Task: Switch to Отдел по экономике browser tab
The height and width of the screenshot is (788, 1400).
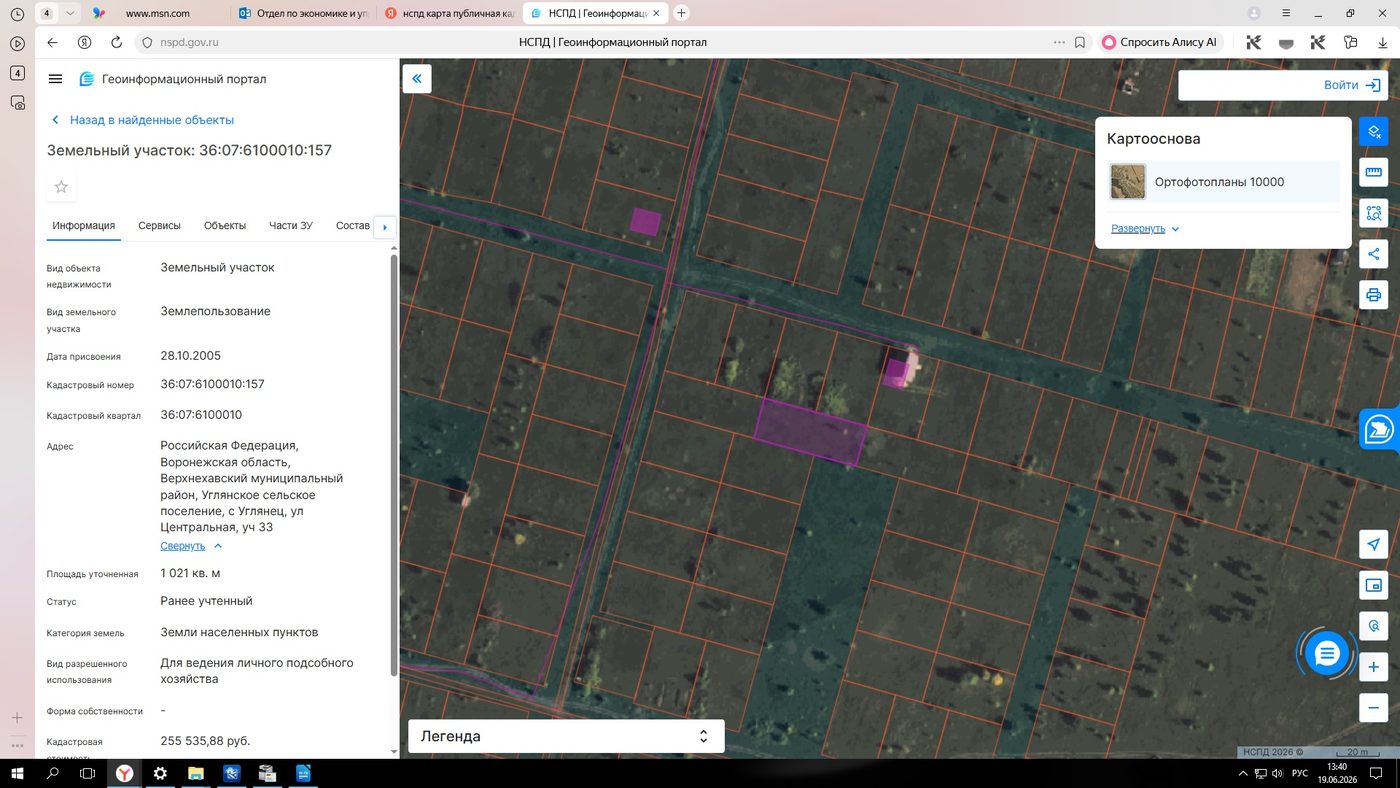Action: click(305, 13)
